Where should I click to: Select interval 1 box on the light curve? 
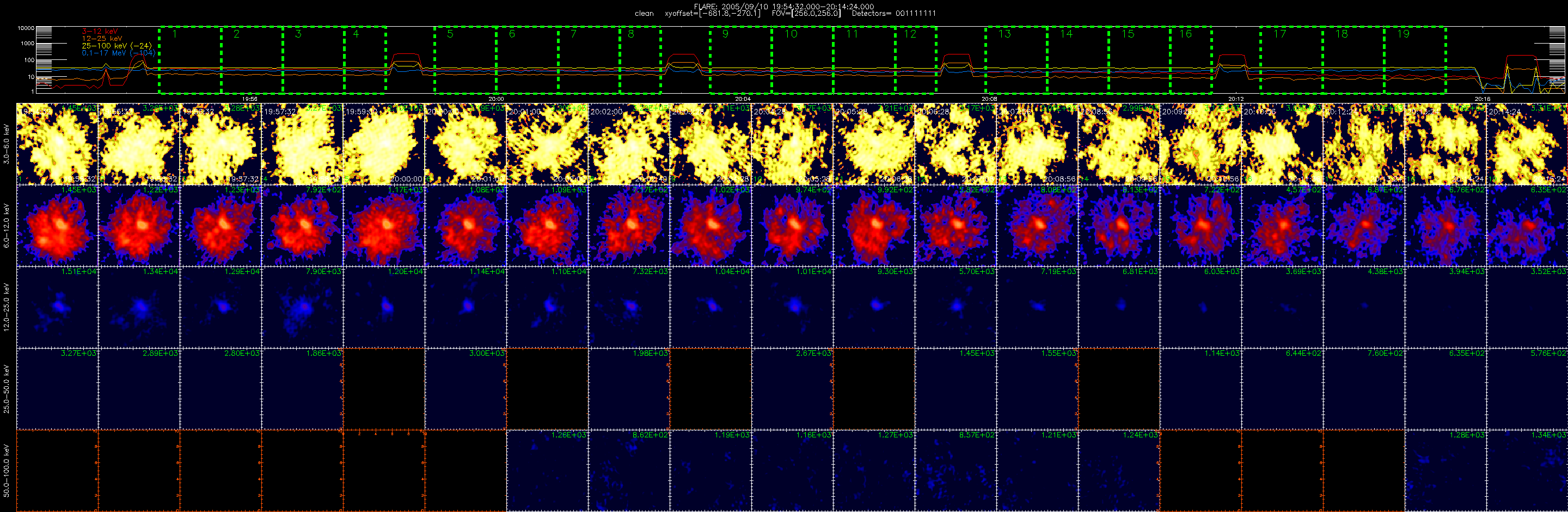click(x=190, y=60)
